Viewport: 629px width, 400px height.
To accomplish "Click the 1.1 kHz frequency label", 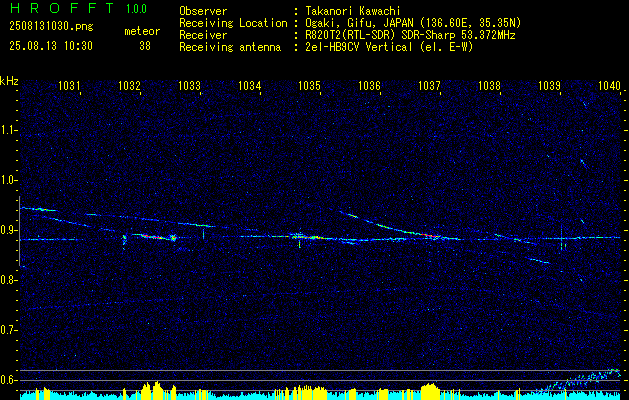I will point(8,130).
